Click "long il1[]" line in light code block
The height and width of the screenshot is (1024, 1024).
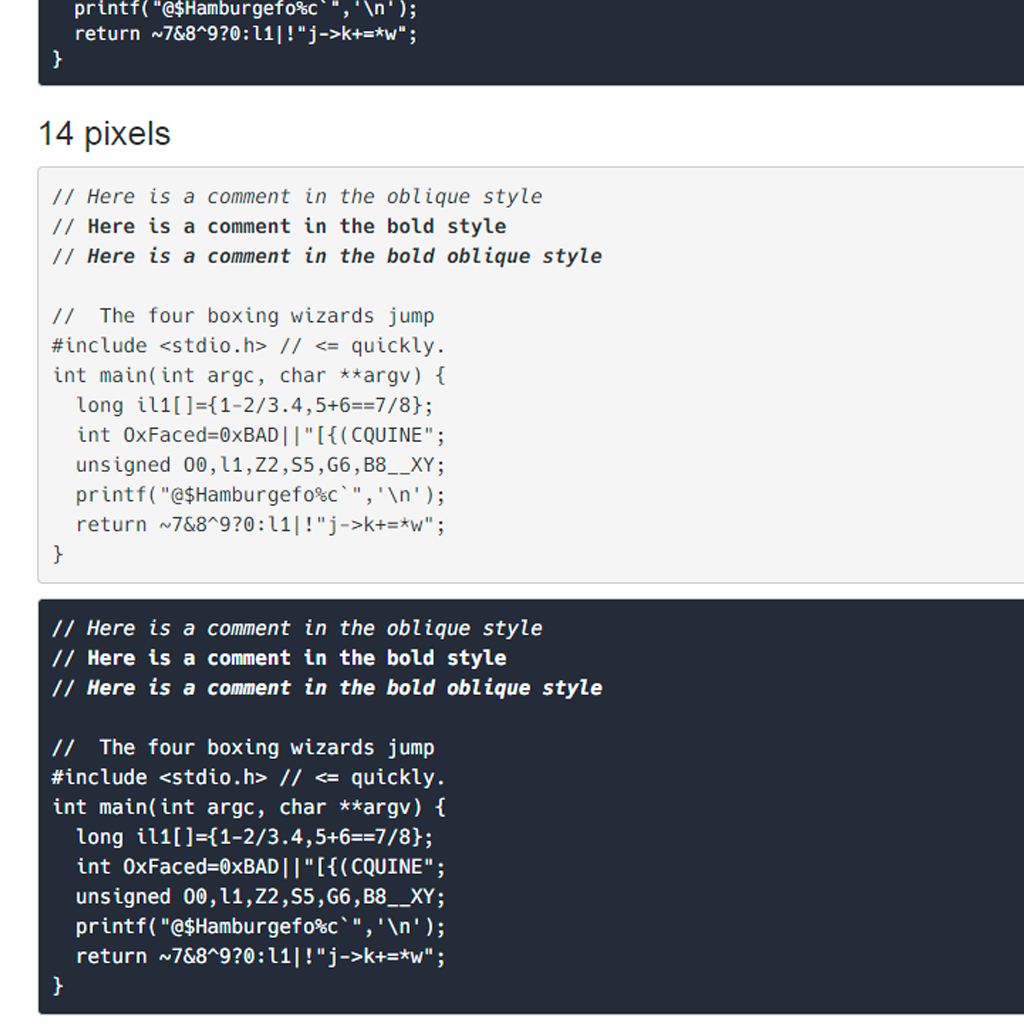coord(255,406)
